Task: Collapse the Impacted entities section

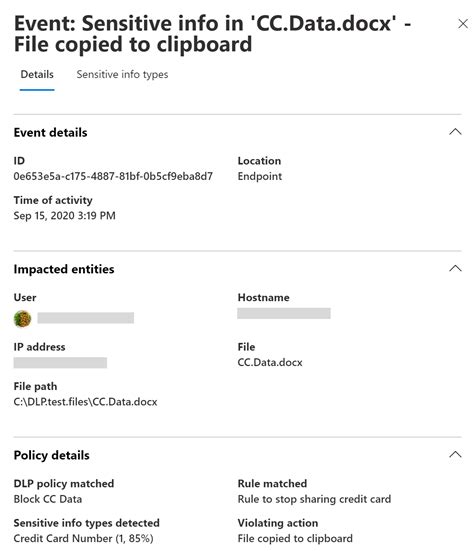Action: pyautogui.click(x=455, y=268)
